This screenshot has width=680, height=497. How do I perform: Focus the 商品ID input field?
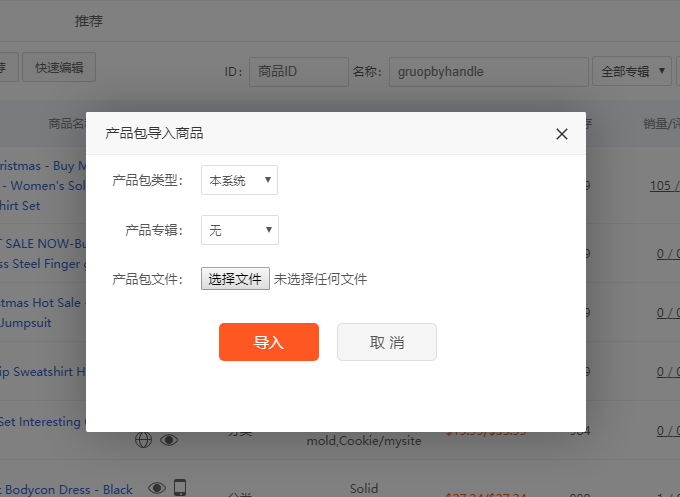coord(299,72)
